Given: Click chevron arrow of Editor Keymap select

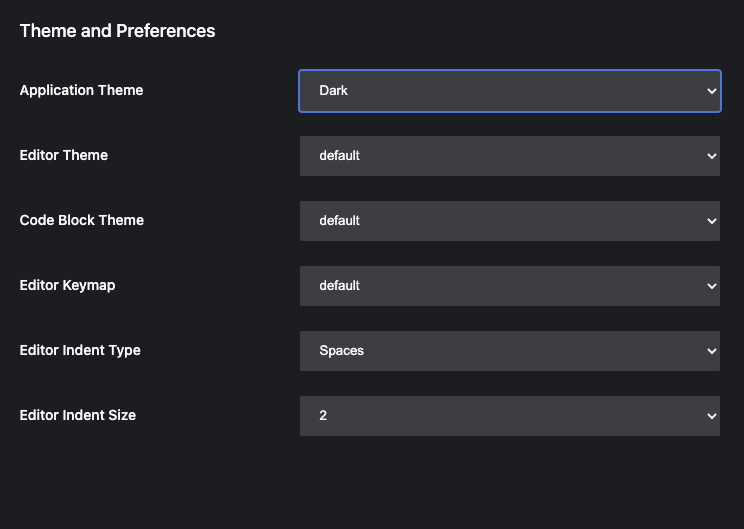Looking at the screenshot, I should point(711,286).
